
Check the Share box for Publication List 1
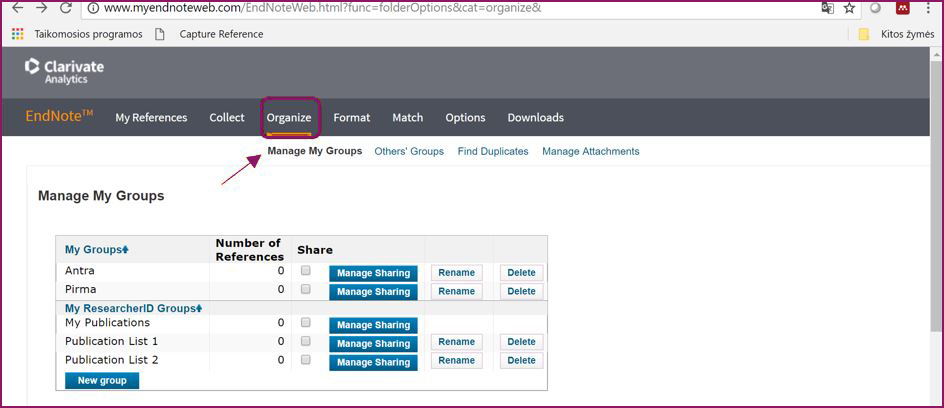pos(306,342)
